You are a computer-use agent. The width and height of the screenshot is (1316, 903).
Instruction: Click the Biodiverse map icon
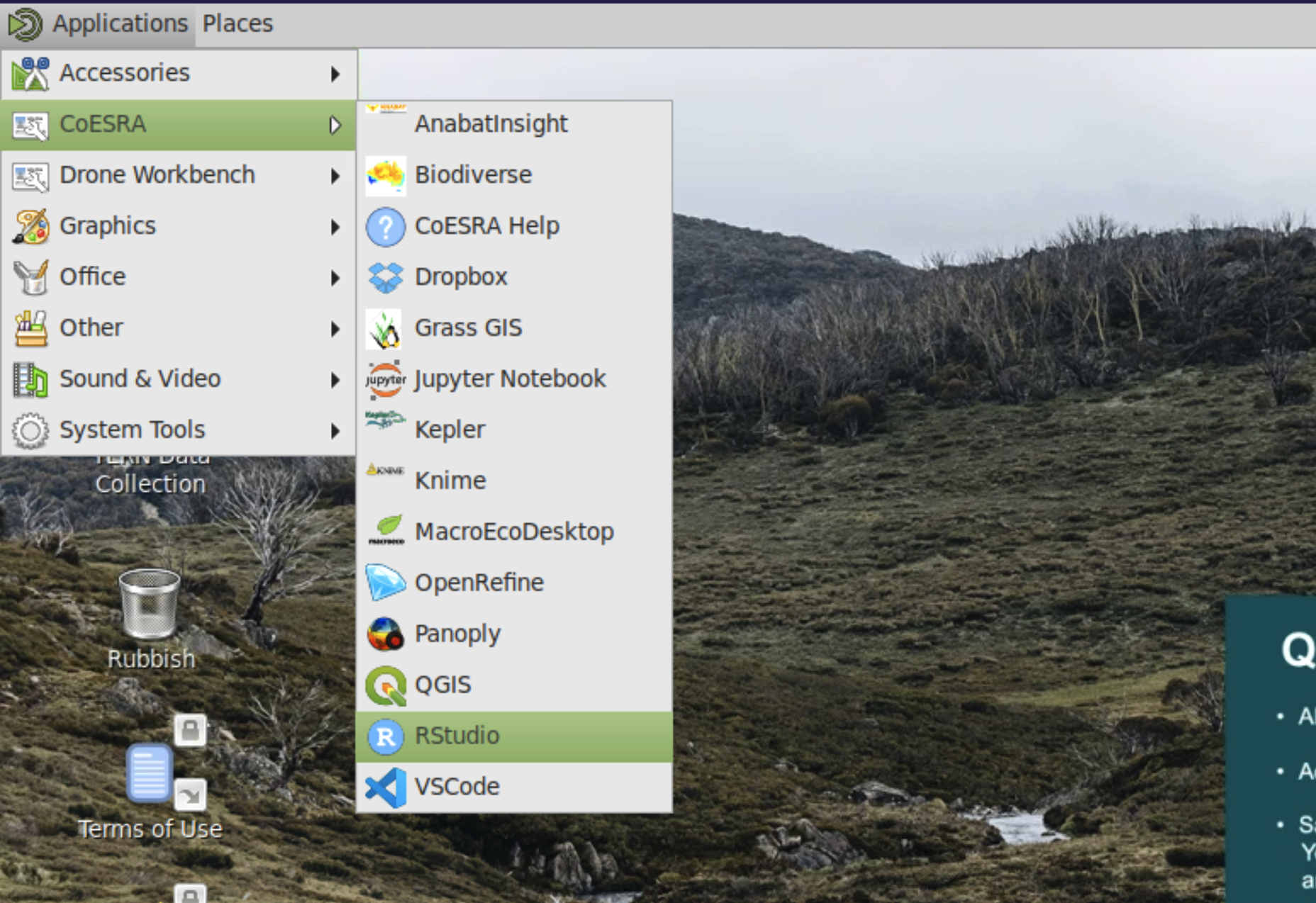coord(386,176)
